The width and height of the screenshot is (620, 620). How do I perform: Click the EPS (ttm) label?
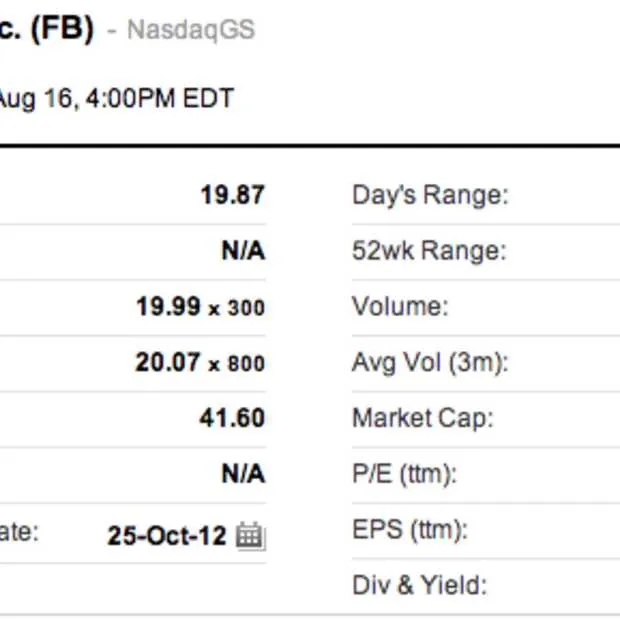pyautogui.click(x=409, y=530)
